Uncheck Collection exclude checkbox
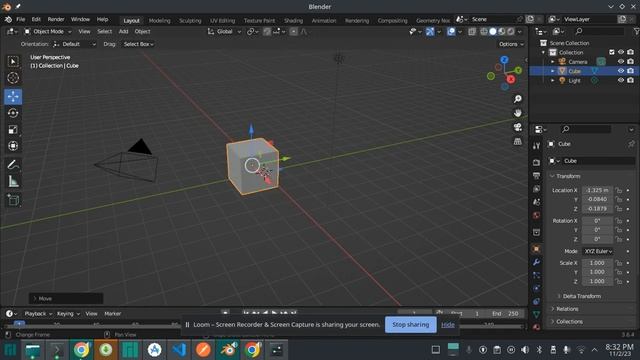Viewport: 640px width, 360px height. (611, 52)
